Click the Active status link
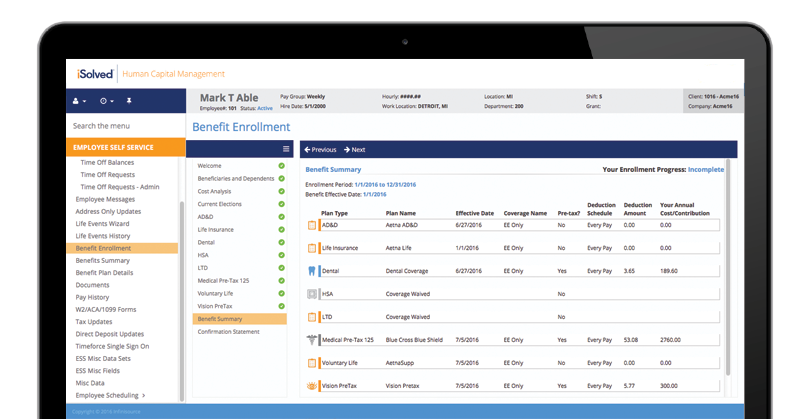The width and height of the screenshot is (802, 419). (x=265, y=108)
